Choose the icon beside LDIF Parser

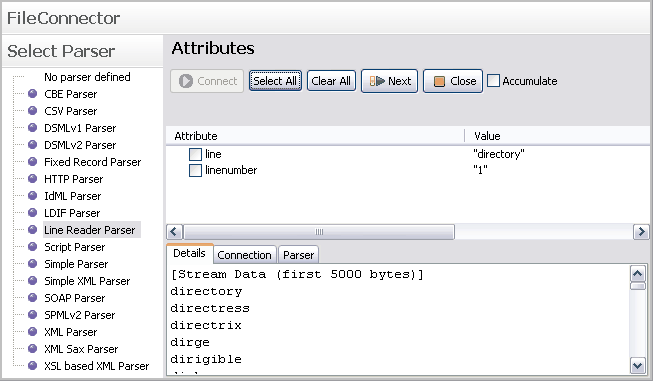(33, 213)
